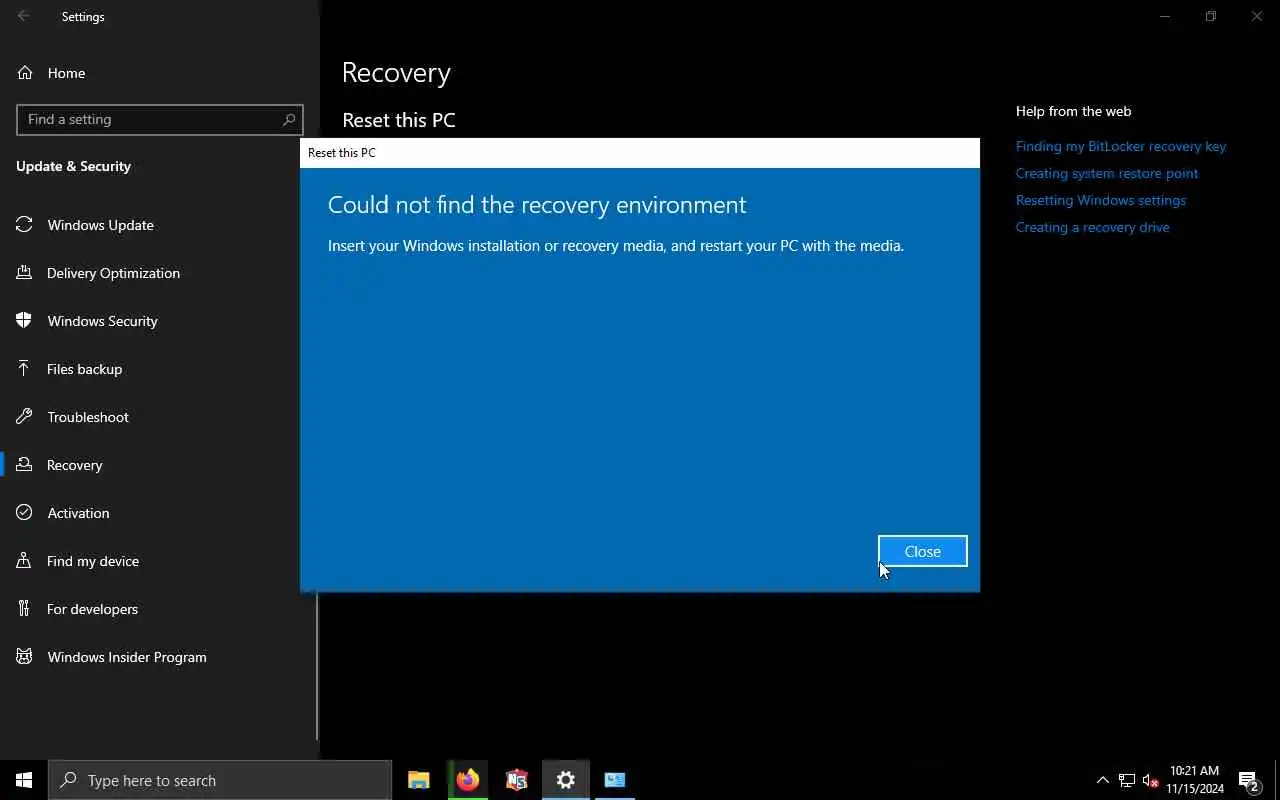Show hidden system tray icons
Screen dimensions: 1280x800
click(x=1103, y=780)
